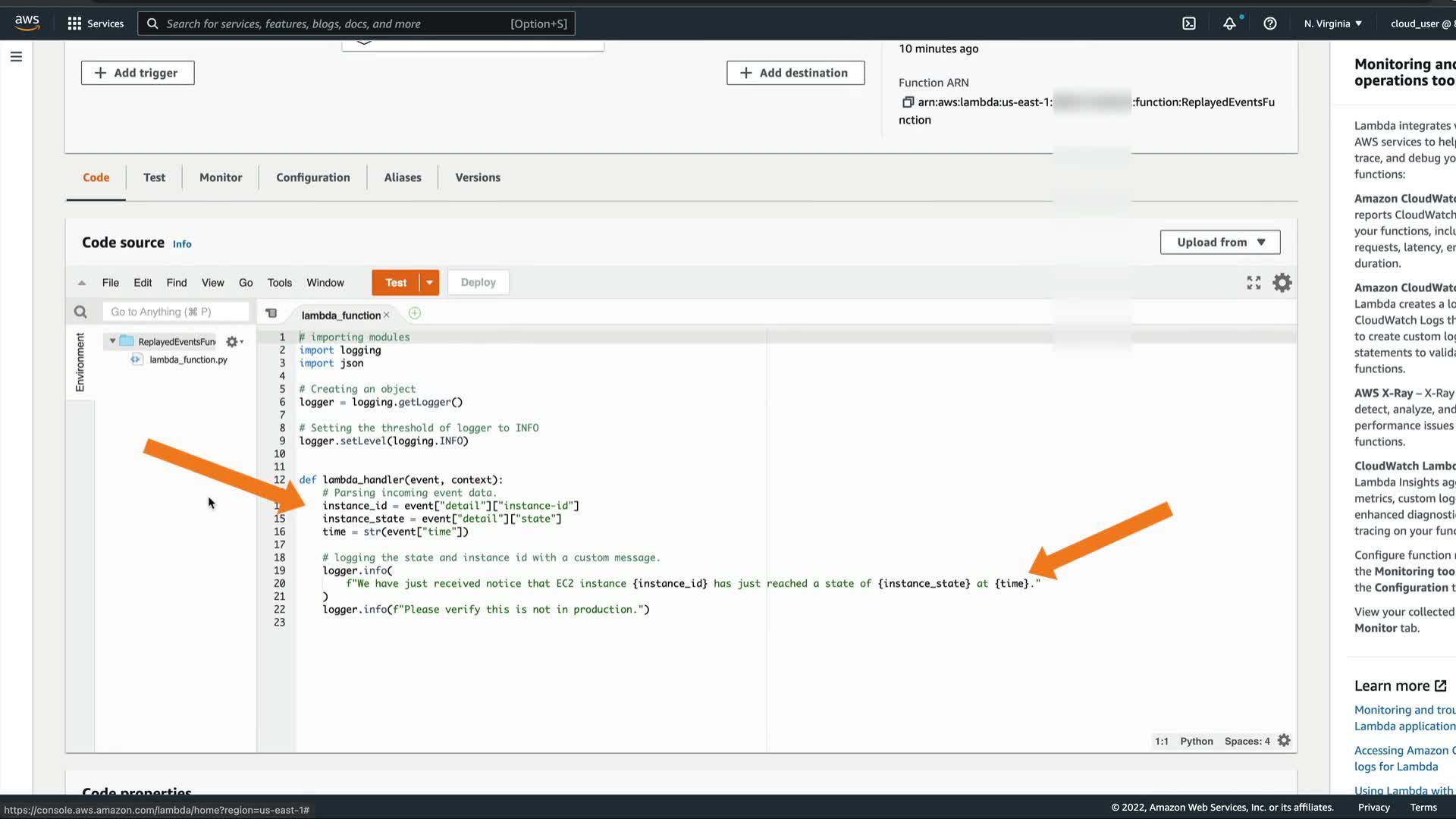Open the help question mark icon
The height and width of the screenshot is (819, 1456).
click(x=1270, y=24)
